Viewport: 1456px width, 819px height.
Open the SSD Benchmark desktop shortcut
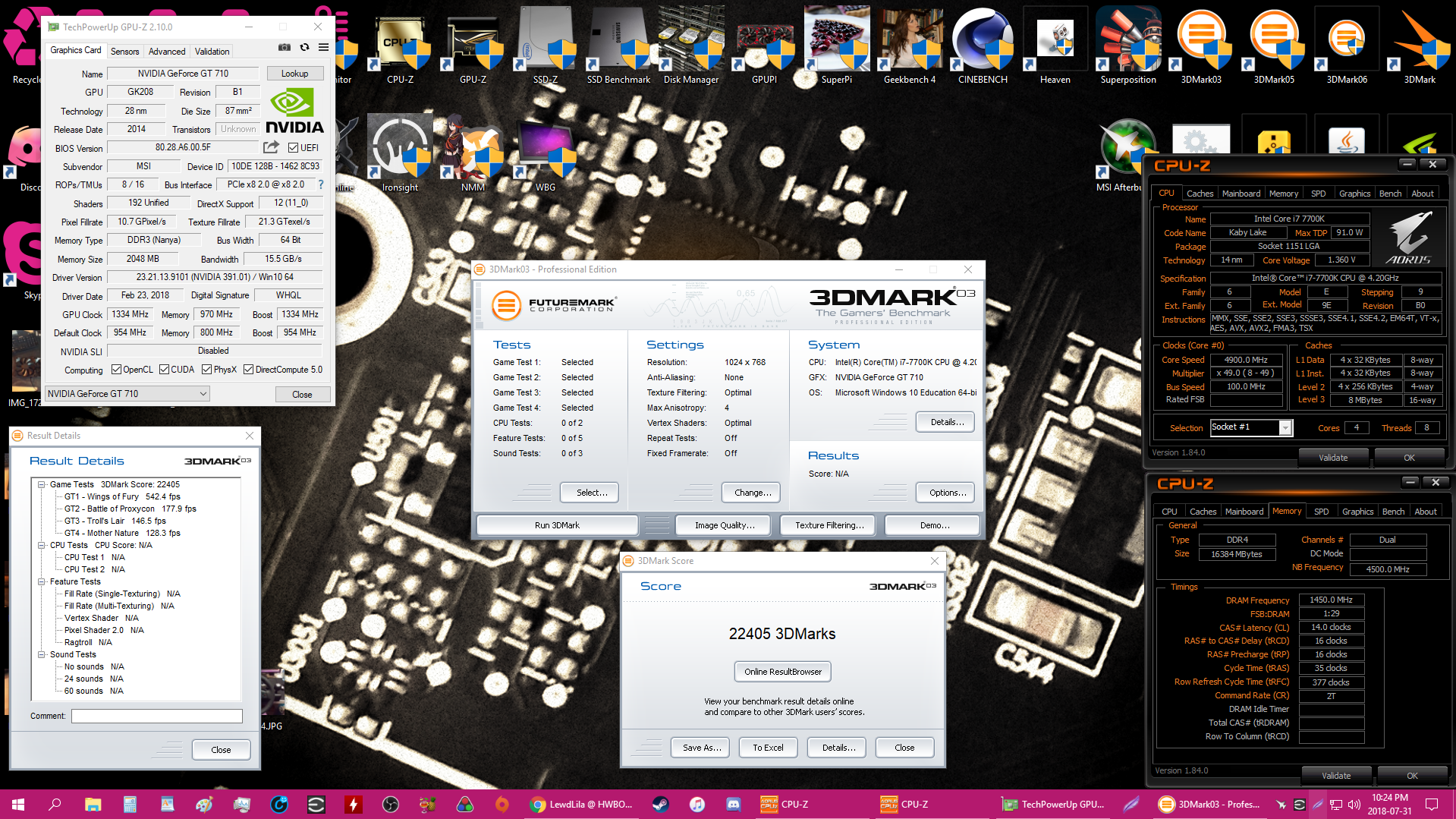coord(618,46)
